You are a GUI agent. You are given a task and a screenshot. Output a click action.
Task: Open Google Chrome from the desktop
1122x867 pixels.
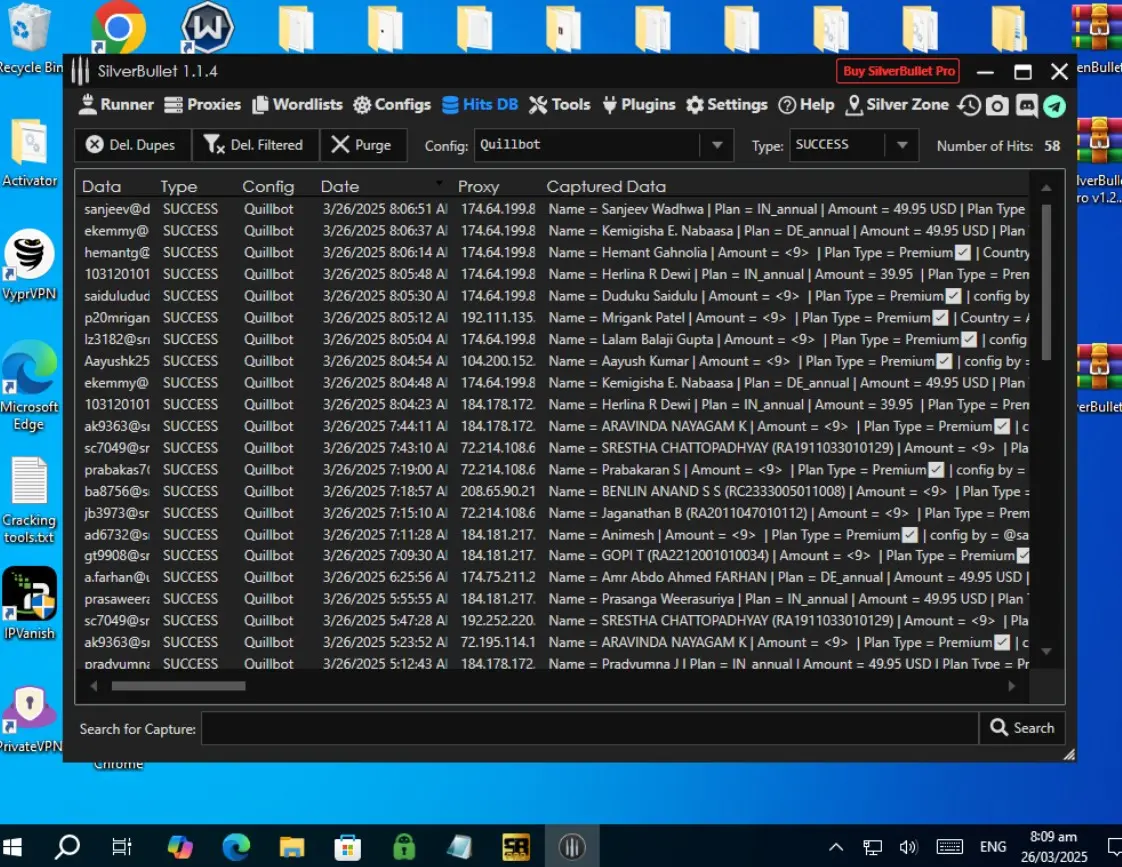tap(118, 29)
